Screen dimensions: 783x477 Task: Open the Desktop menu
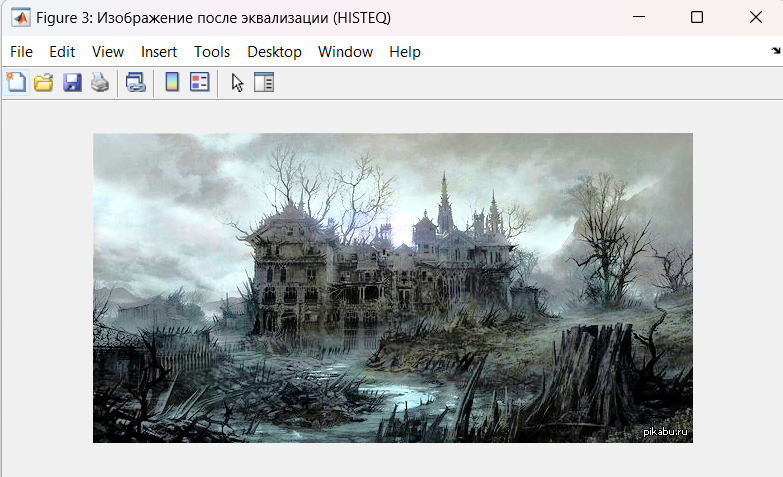click(275, 52)
